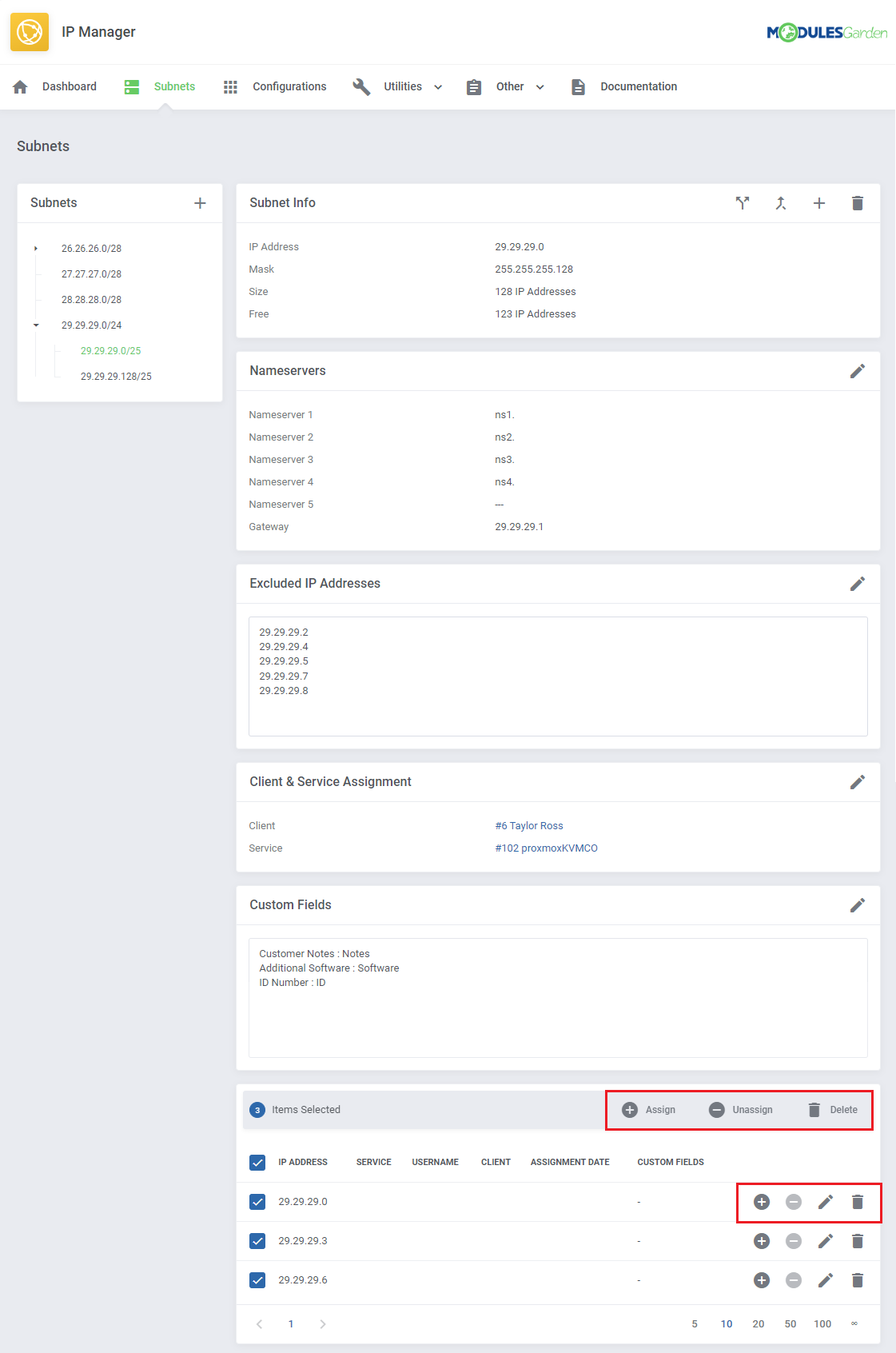Click inside the Custom Fields text box

pos(558,998)
